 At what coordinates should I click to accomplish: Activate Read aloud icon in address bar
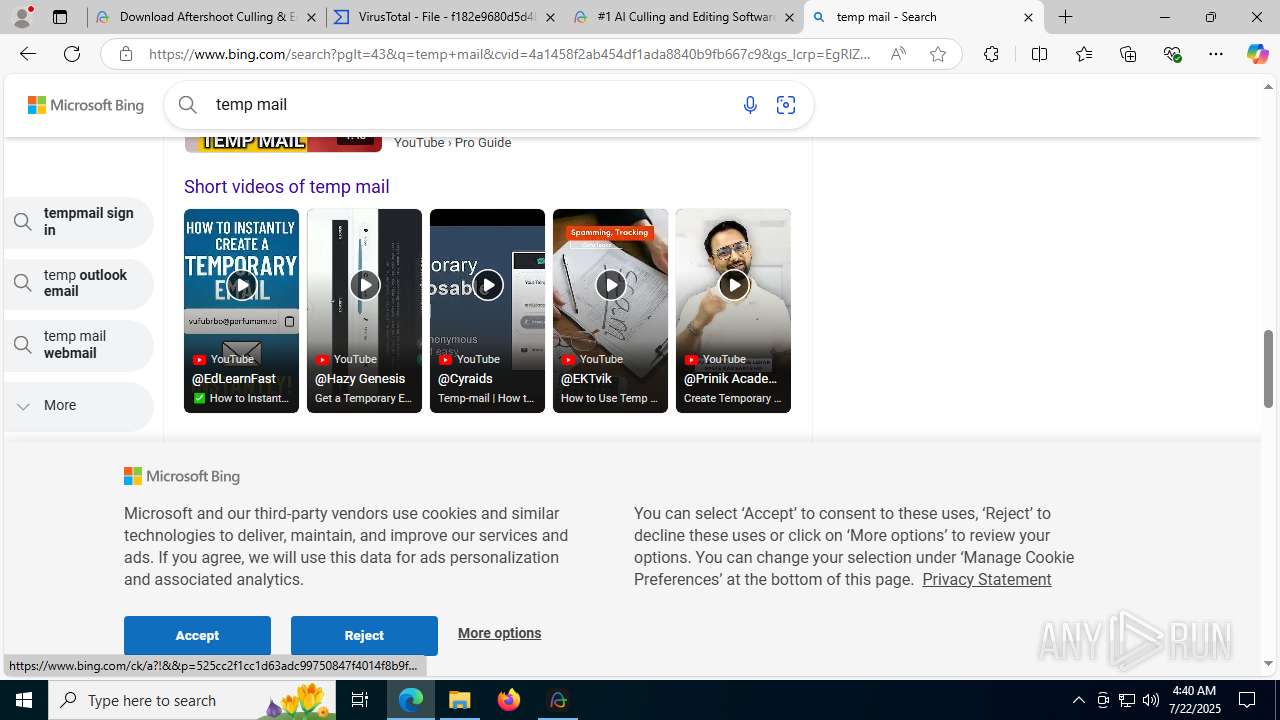tap(898, 54)
